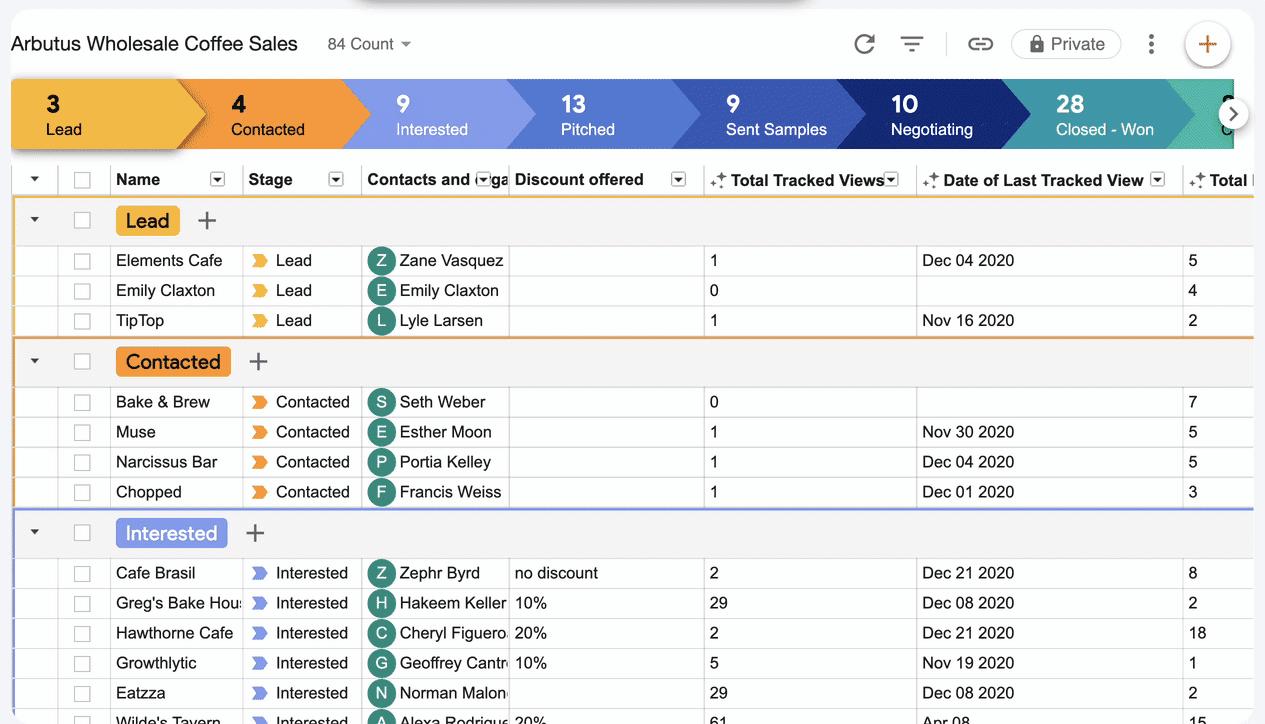Add a new item to Interested group
The image size is (1265, 724).
click(255, 533)
